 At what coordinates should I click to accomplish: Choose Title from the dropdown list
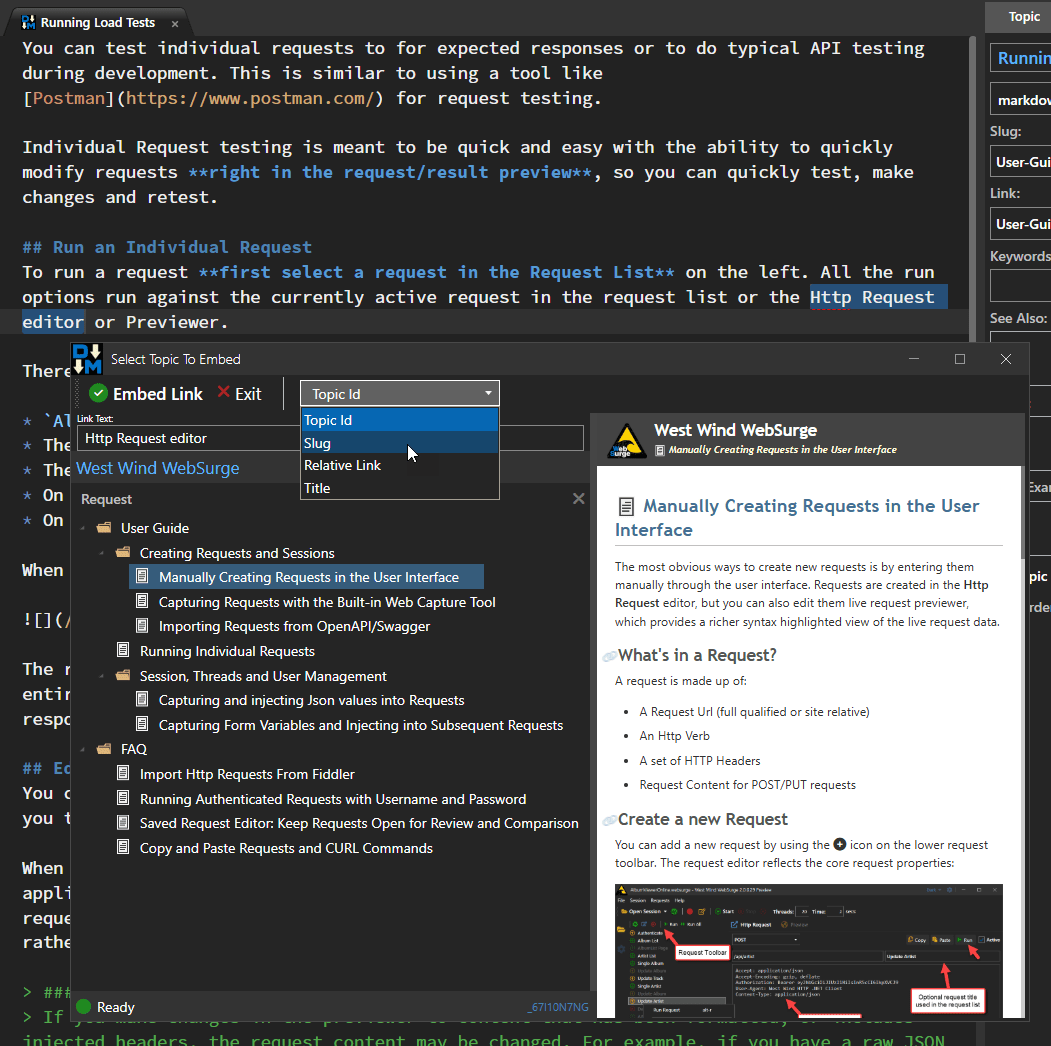pos(399,488)
